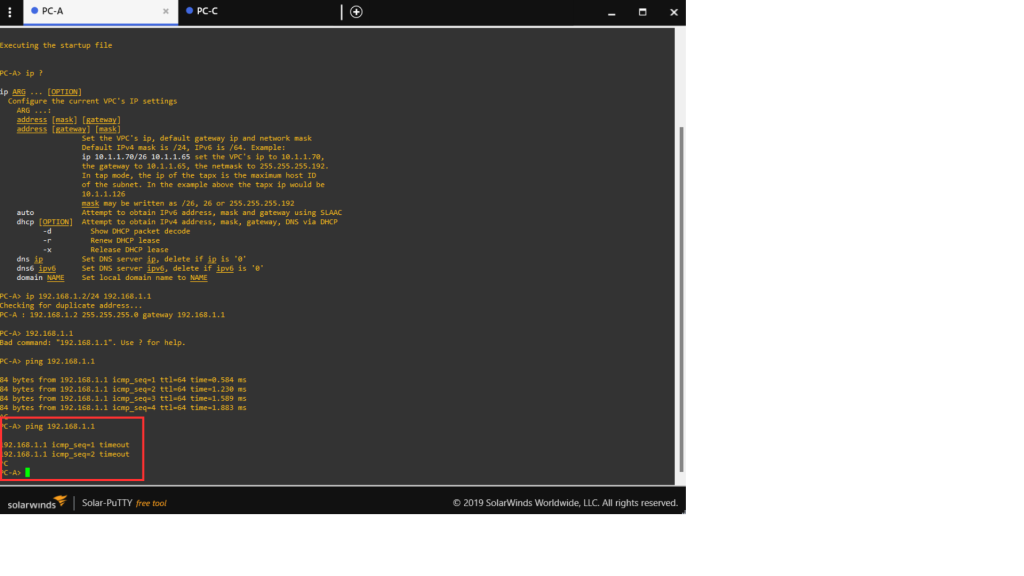Click the SolarWinds copyright notice text
This screenshot has height=576, width=1024.
(565, 503)
